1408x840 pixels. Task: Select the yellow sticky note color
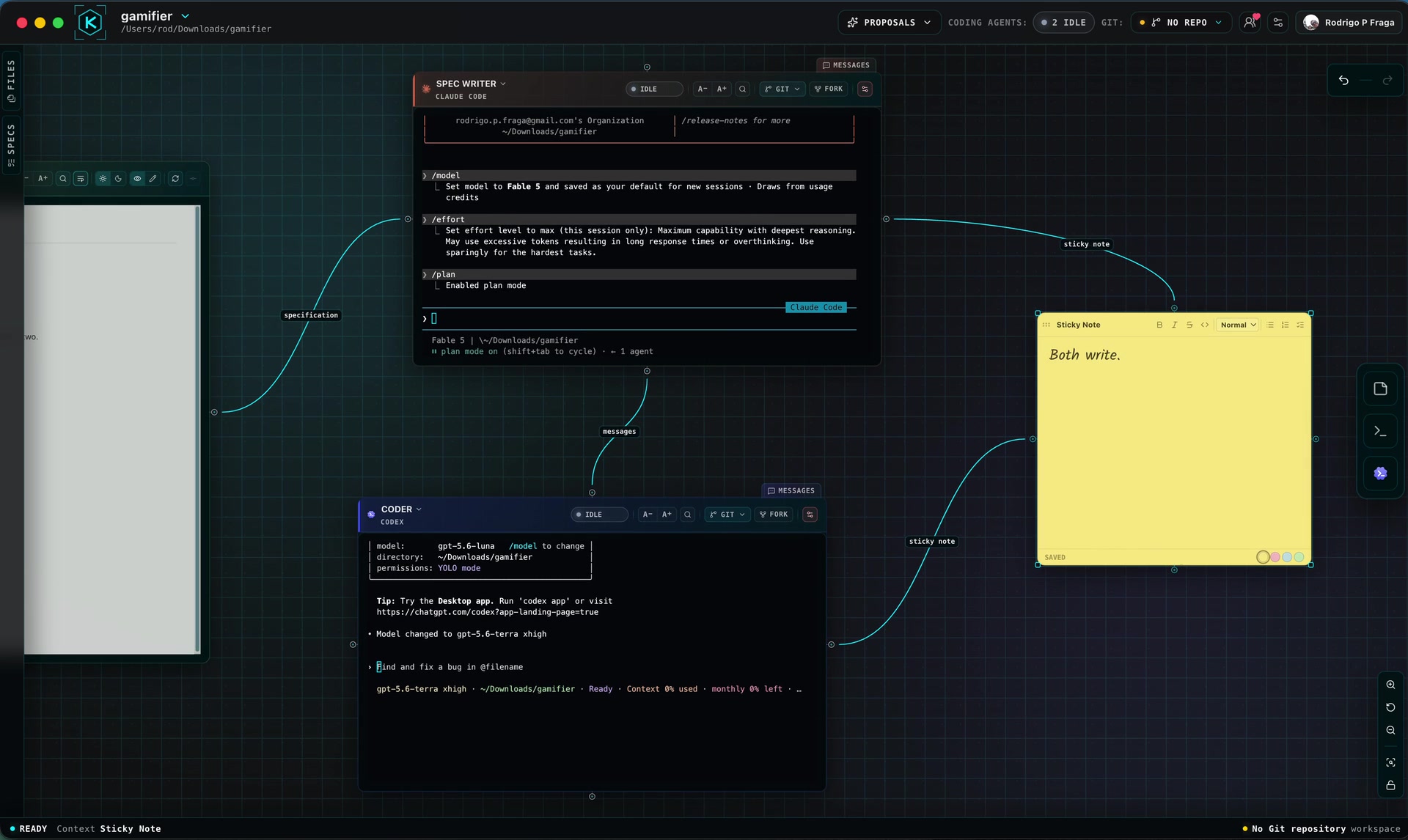pyautogui.click(x=1263, y=557)
